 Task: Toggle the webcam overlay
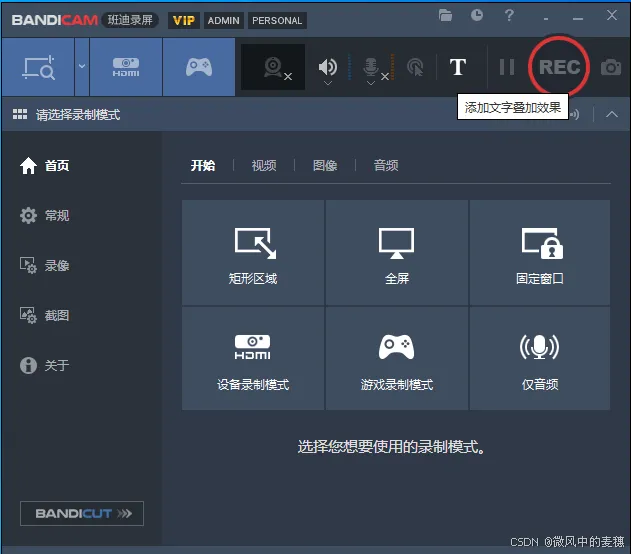[x=273, y=67]
